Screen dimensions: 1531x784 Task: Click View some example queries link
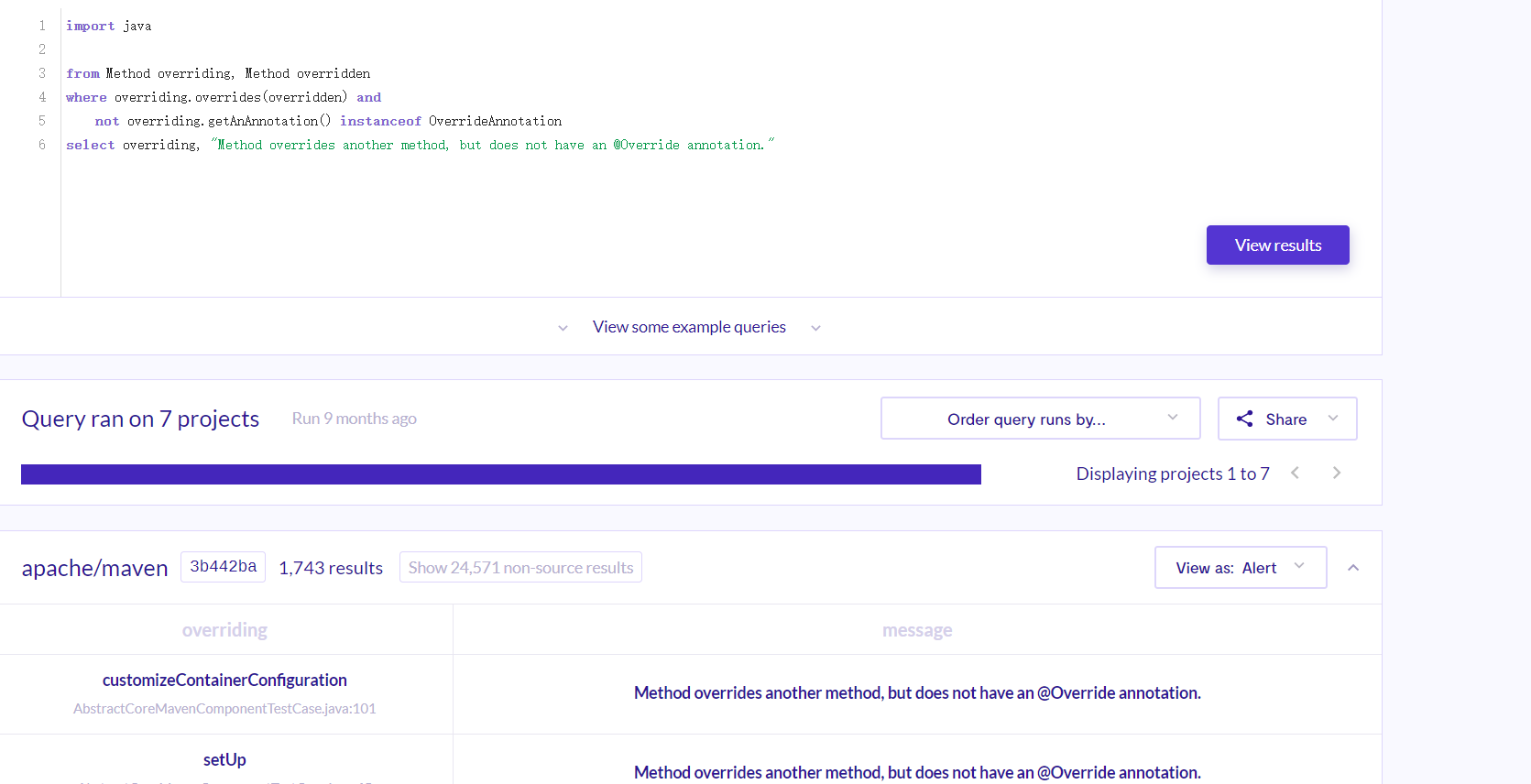(x=689, y=327)
